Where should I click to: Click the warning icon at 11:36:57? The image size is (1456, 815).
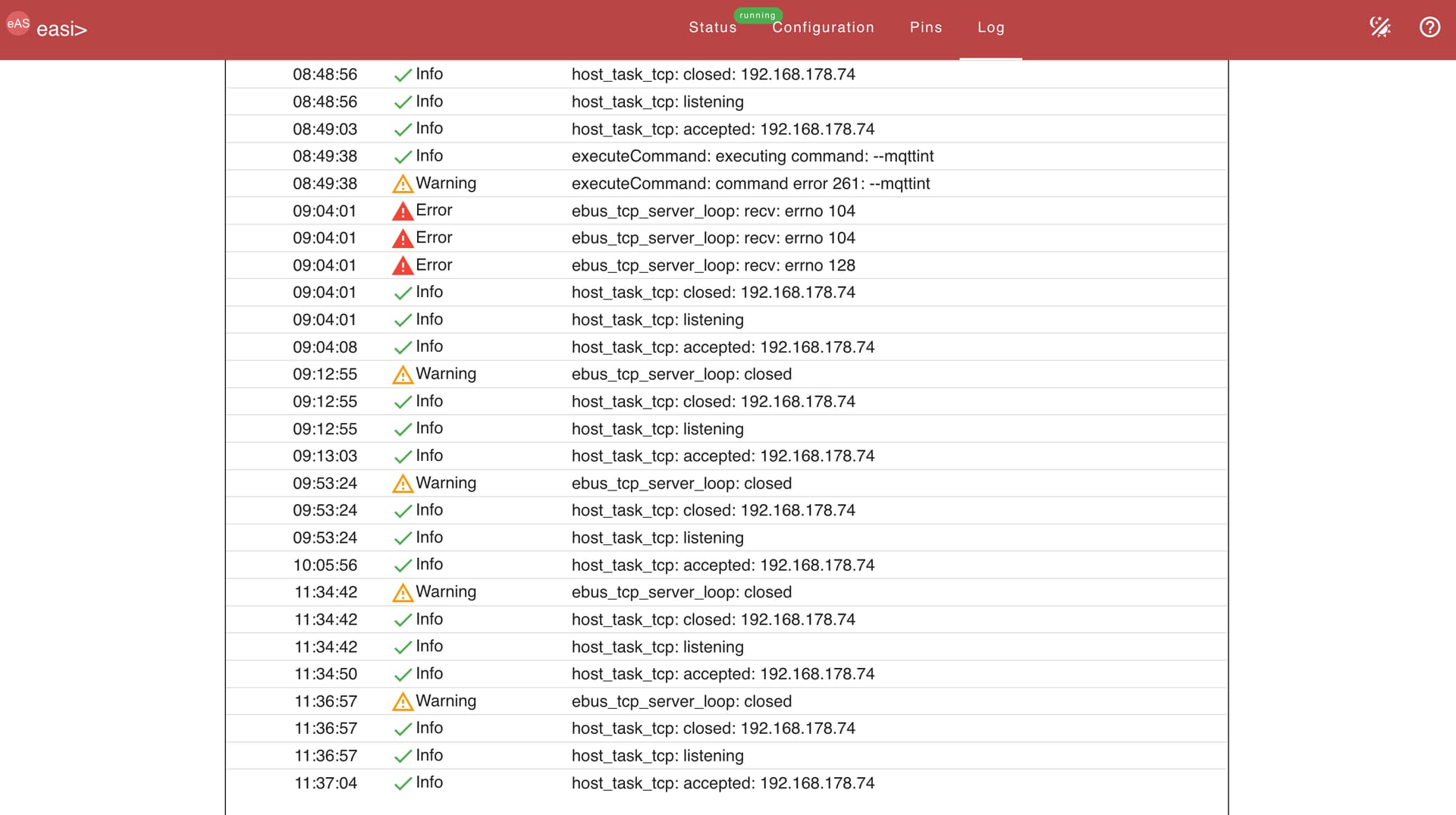[x=403, y=702]
